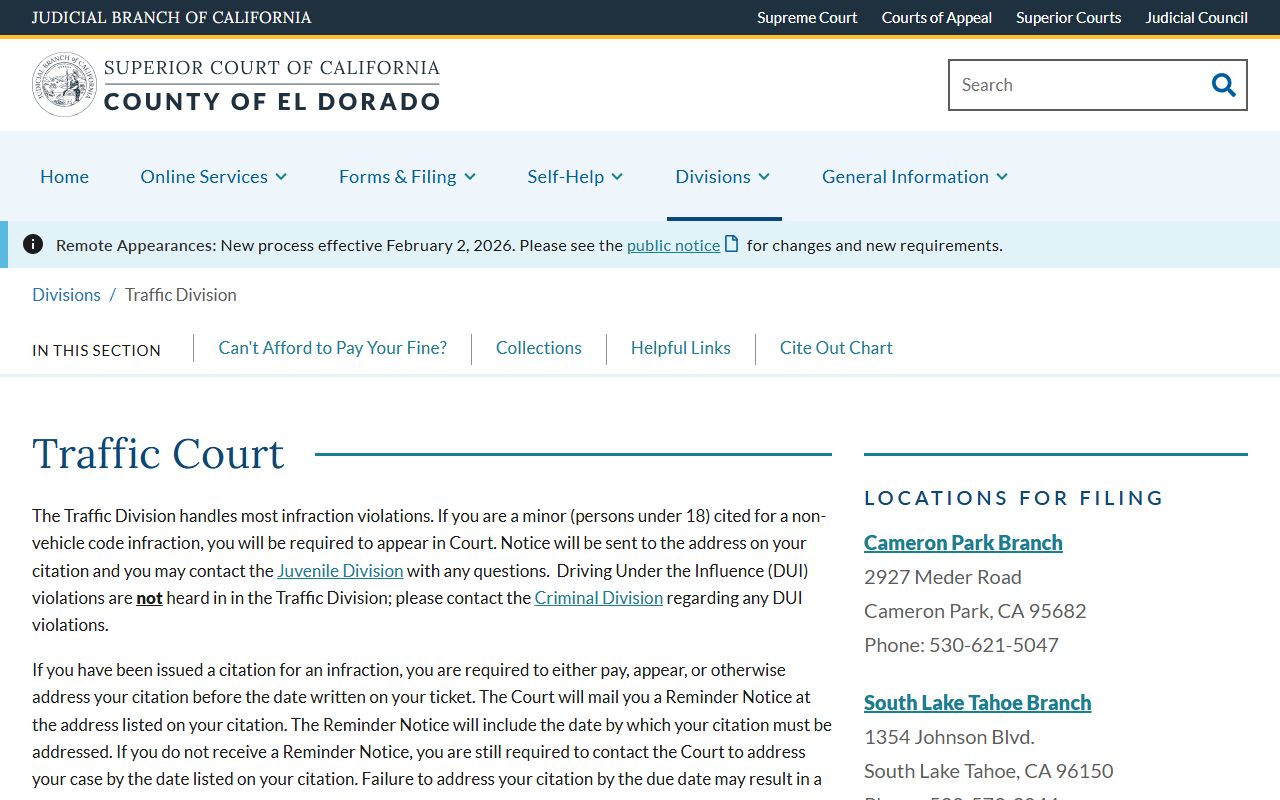Follow the Criminal Division link
This screenshot has height=800, width=1280.
599,597
